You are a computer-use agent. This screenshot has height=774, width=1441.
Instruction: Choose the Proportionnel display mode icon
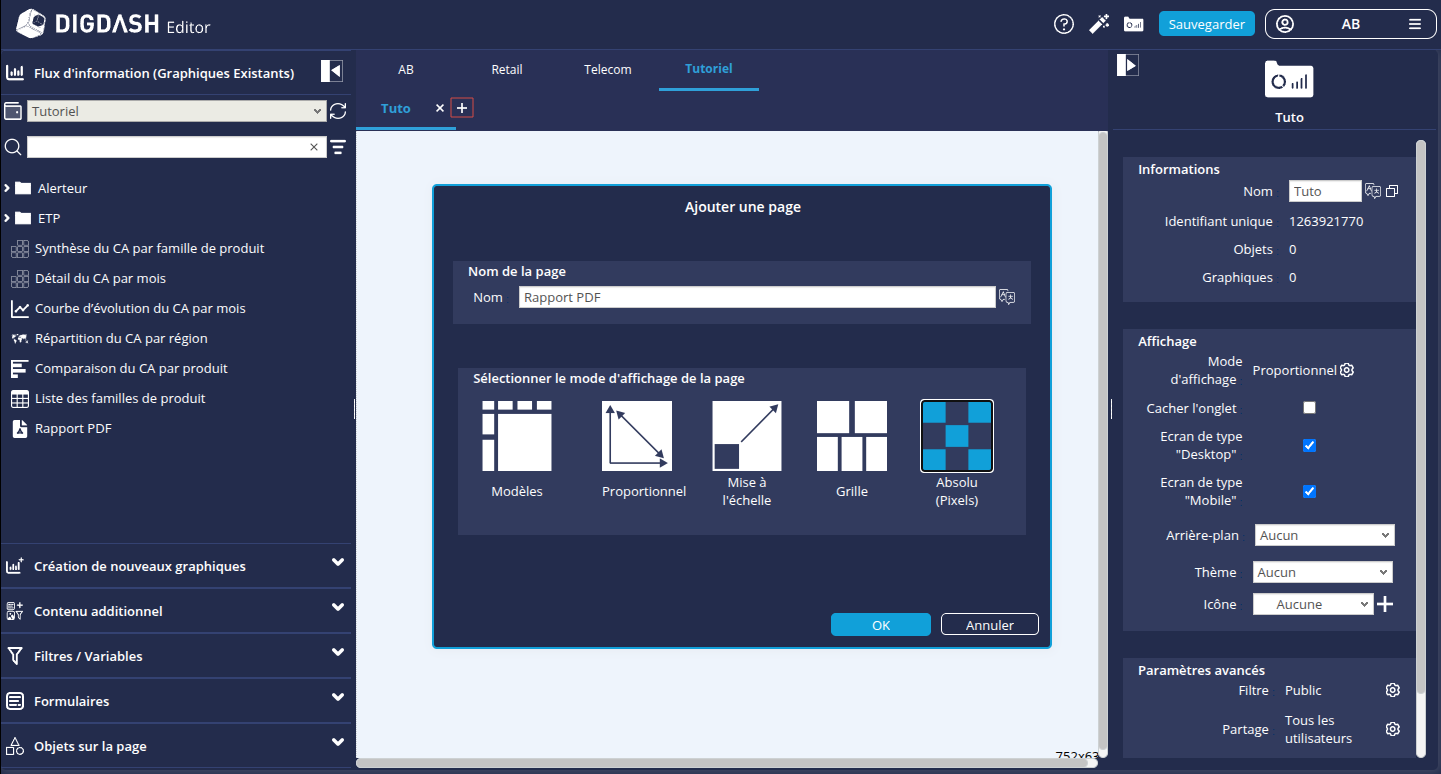637,436
